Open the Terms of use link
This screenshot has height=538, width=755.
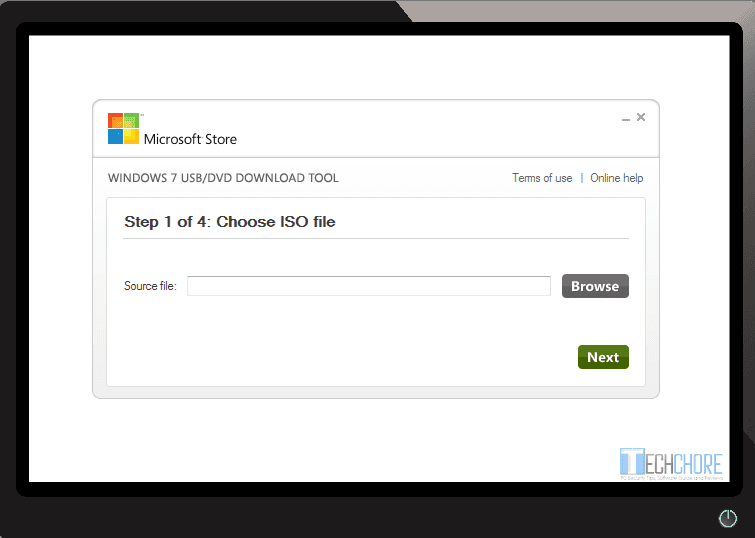(x=542, y=178)
